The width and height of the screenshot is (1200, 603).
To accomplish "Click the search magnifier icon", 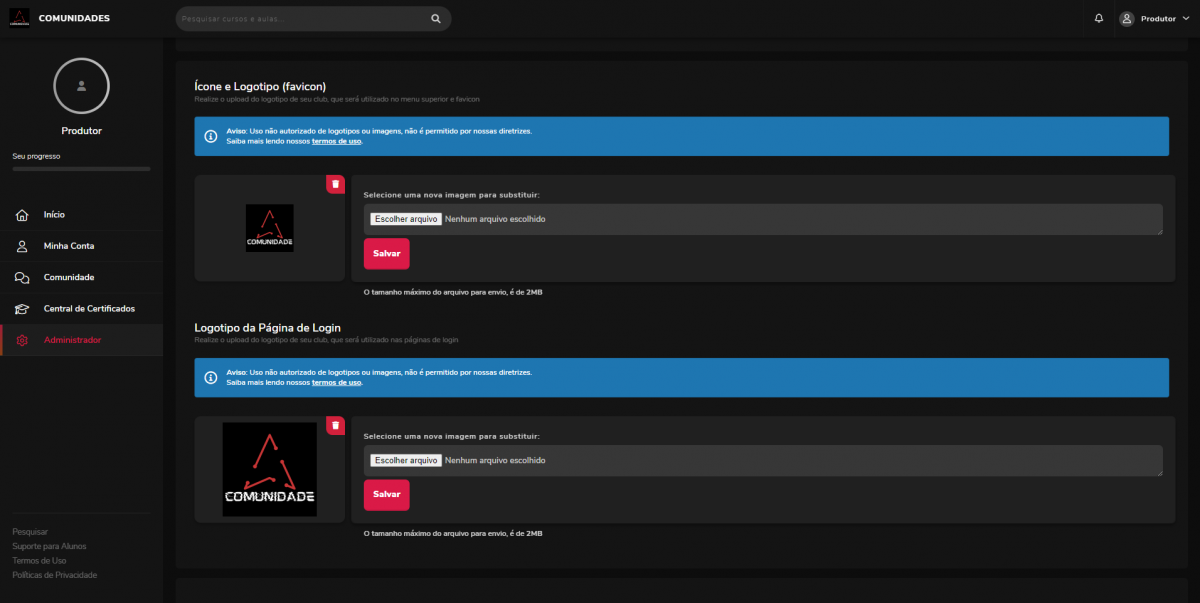I will click(436, 18).
